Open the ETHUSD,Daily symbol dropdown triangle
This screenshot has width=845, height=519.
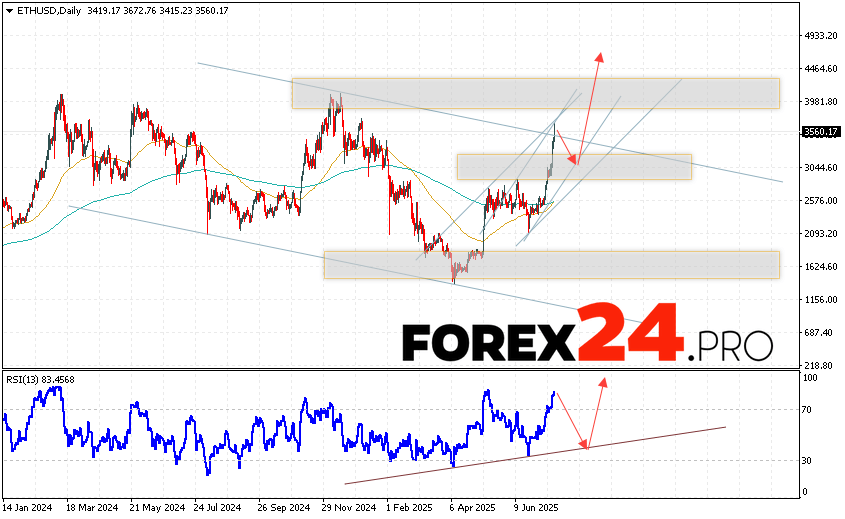click(x=8, y=10)
